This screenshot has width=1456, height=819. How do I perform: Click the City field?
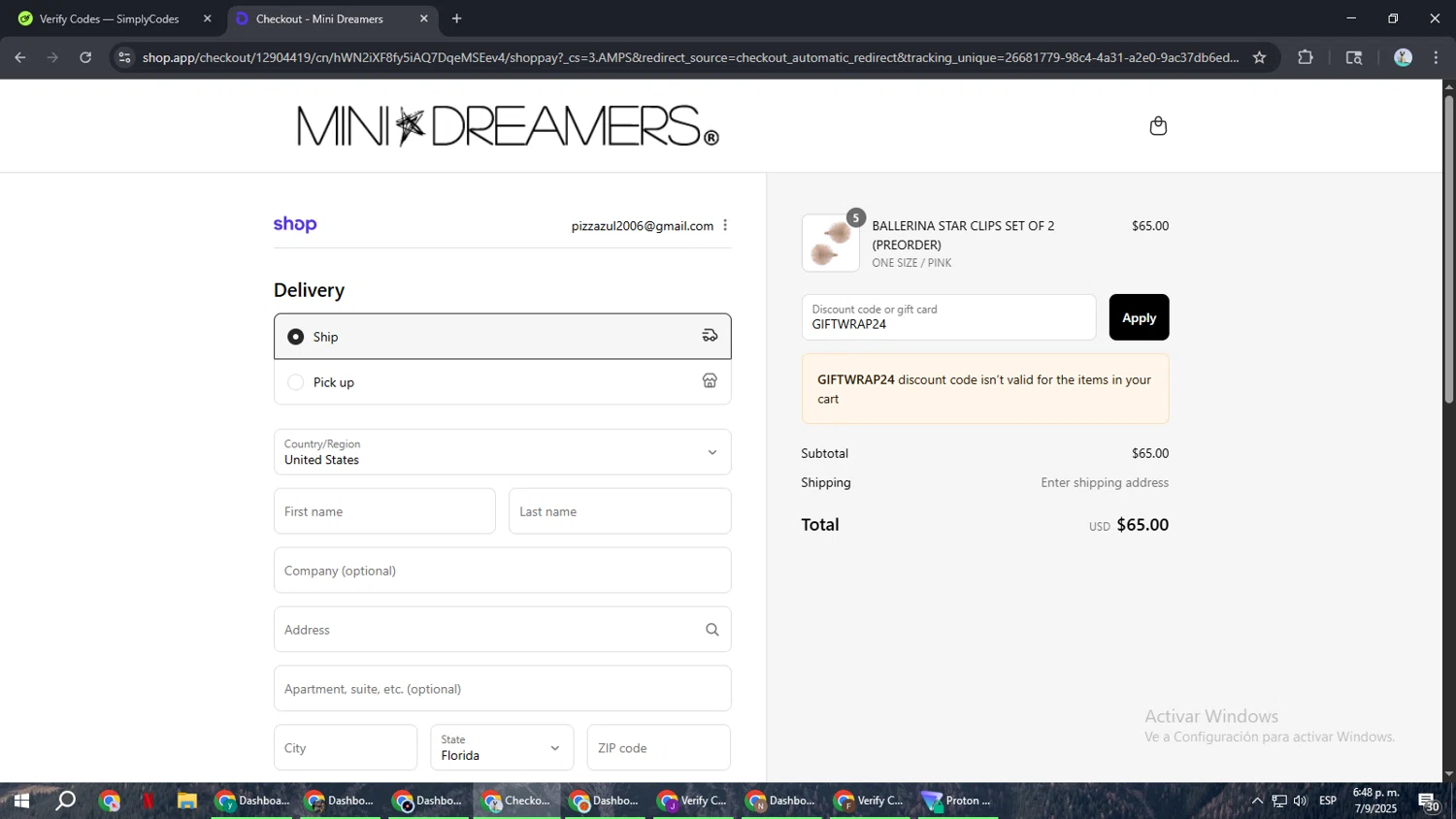346,747
